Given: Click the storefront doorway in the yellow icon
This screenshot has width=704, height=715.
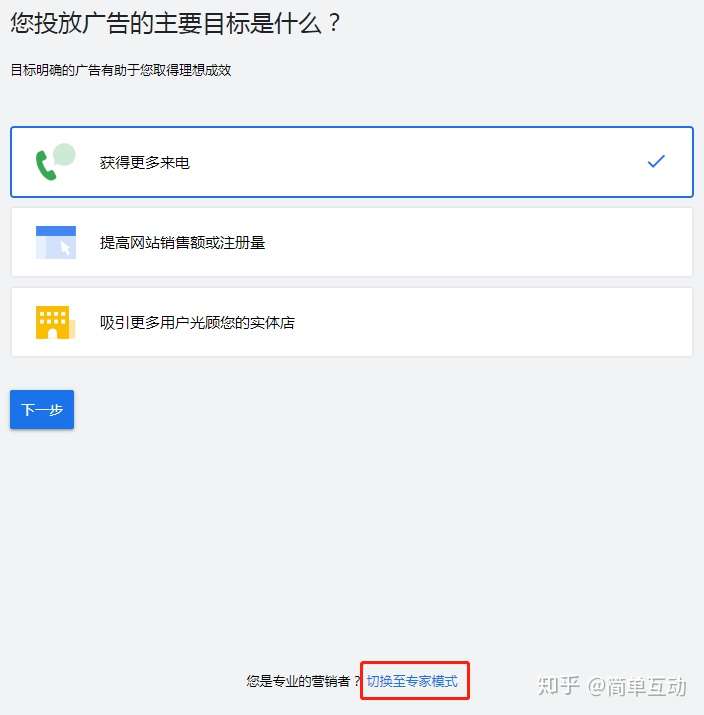Looking at the screenshot, I should [52, 334].
